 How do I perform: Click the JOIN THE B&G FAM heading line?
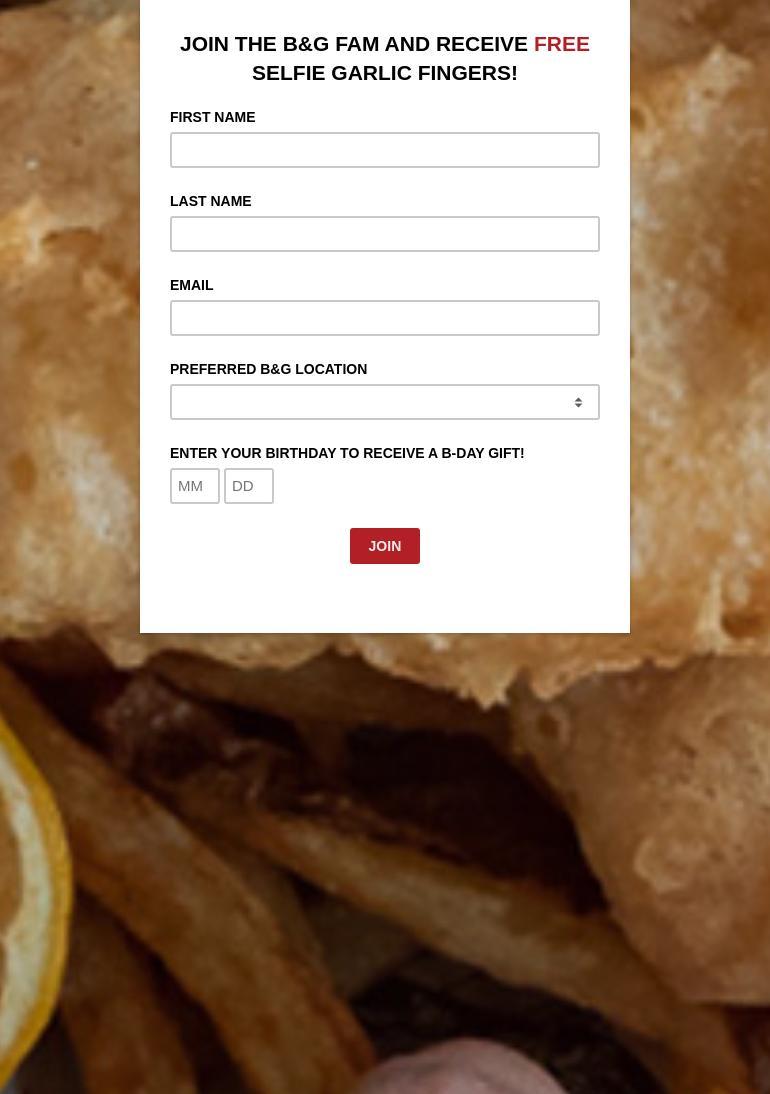[354, 44]
